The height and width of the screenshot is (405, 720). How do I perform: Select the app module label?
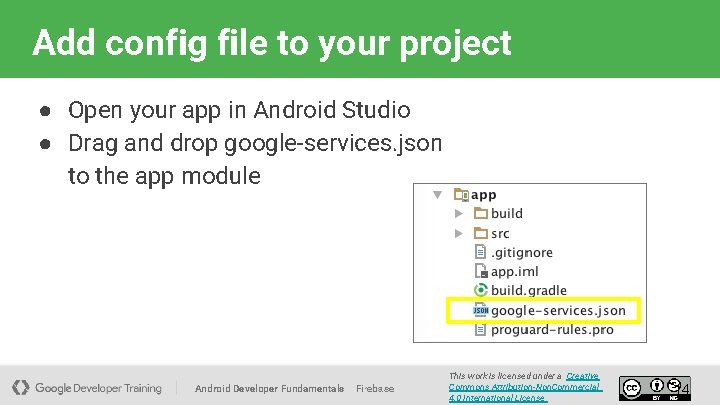484,196
